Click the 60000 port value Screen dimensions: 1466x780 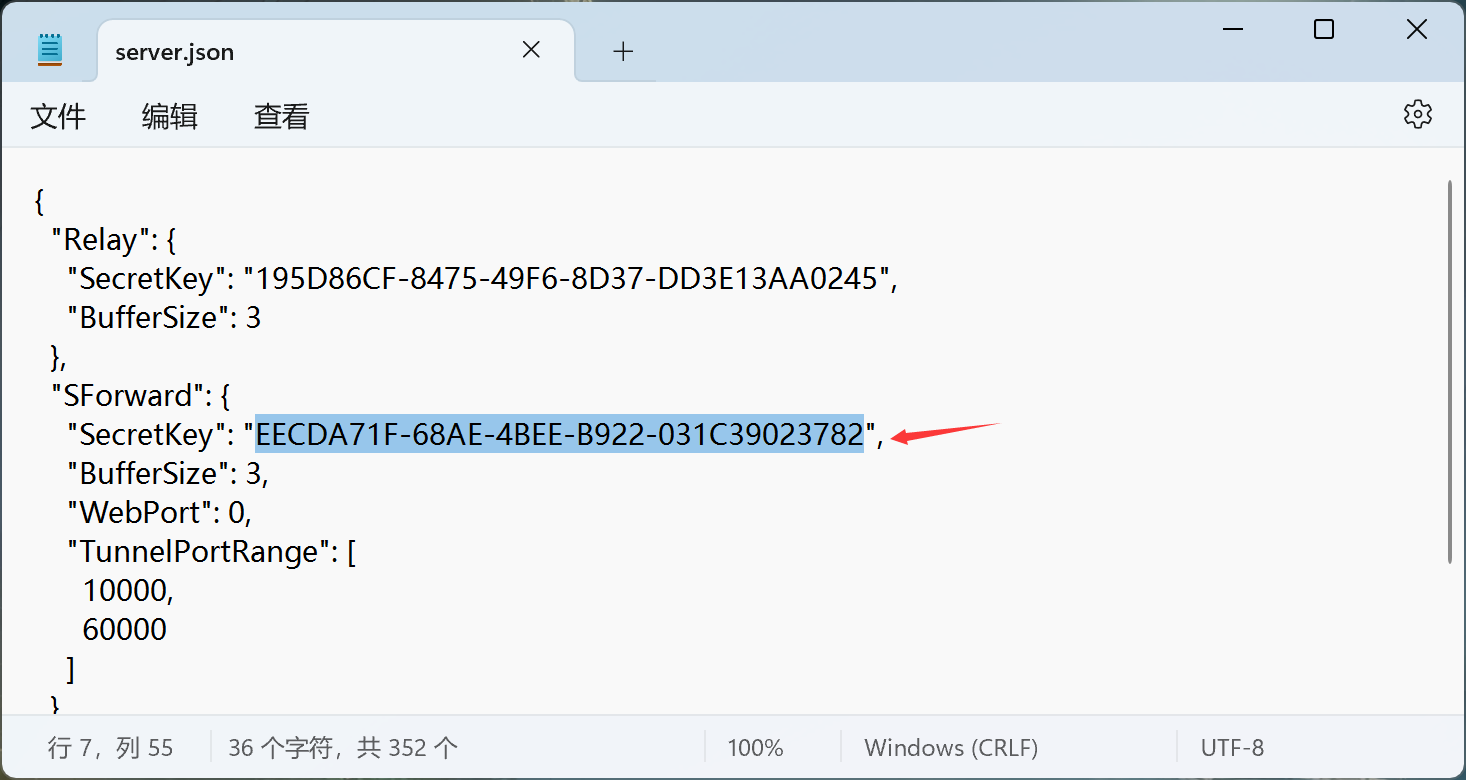[125, 630]
